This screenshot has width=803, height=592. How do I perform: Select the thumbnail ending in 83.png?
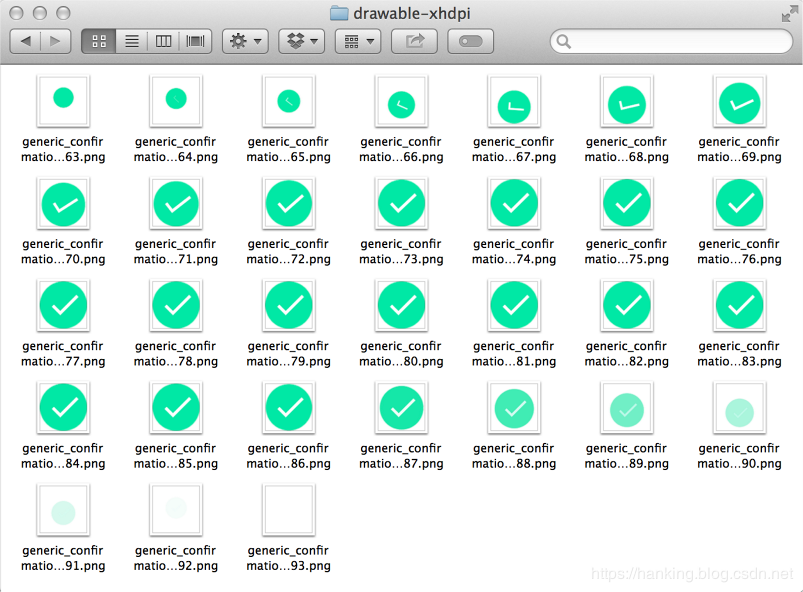[739, 305]
